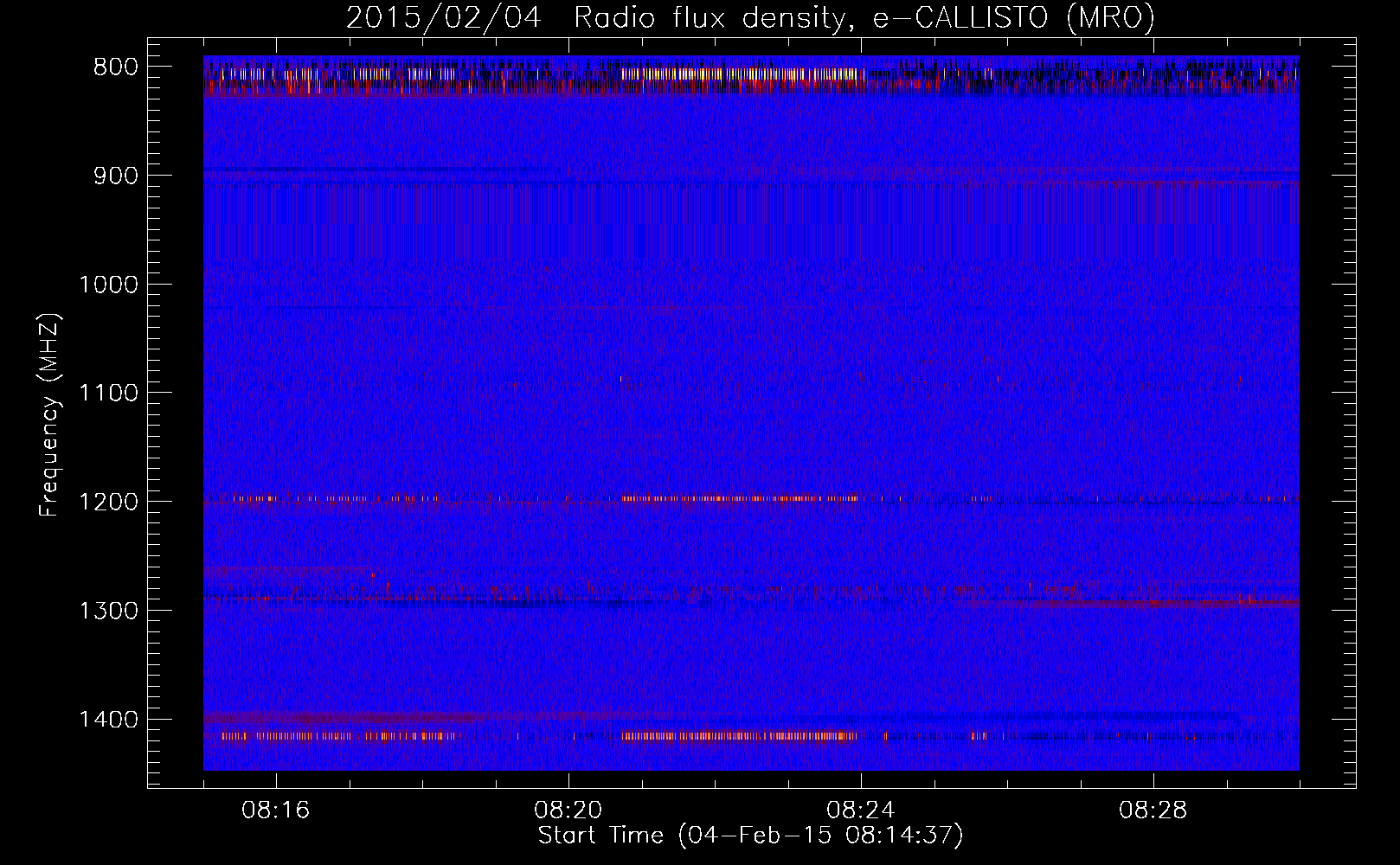Select the '1300' frequency axis label

[108, 612]
